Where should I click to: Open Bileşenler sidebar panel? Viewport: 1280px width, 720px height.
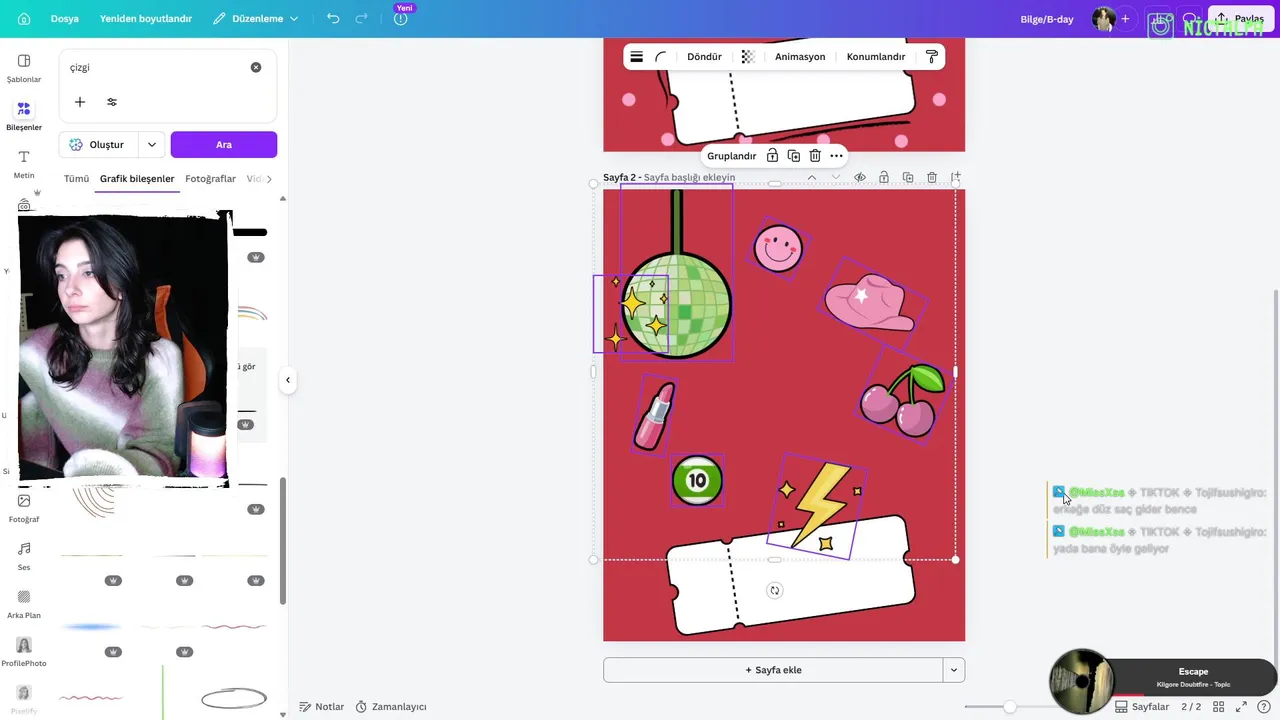click(x=24, y=116)
